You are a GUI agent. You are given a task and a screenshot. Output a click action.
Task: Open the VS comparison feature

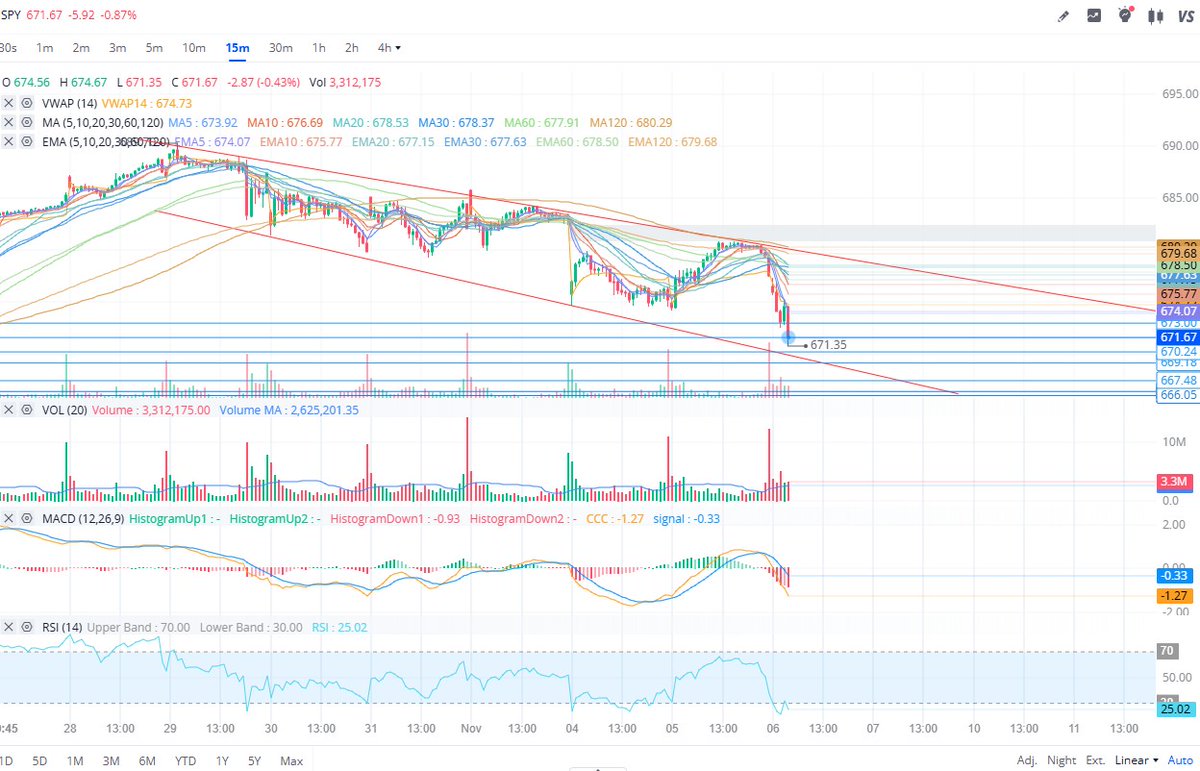(1185, 16)
